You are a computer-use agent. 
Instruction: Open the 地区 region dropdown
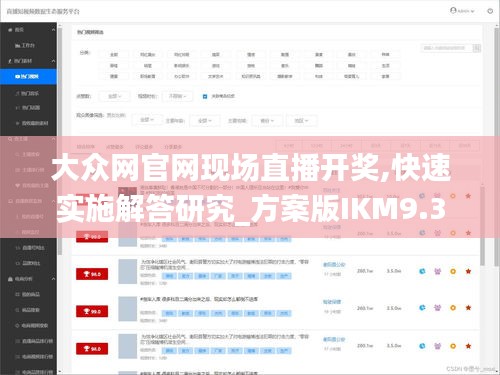302,121
